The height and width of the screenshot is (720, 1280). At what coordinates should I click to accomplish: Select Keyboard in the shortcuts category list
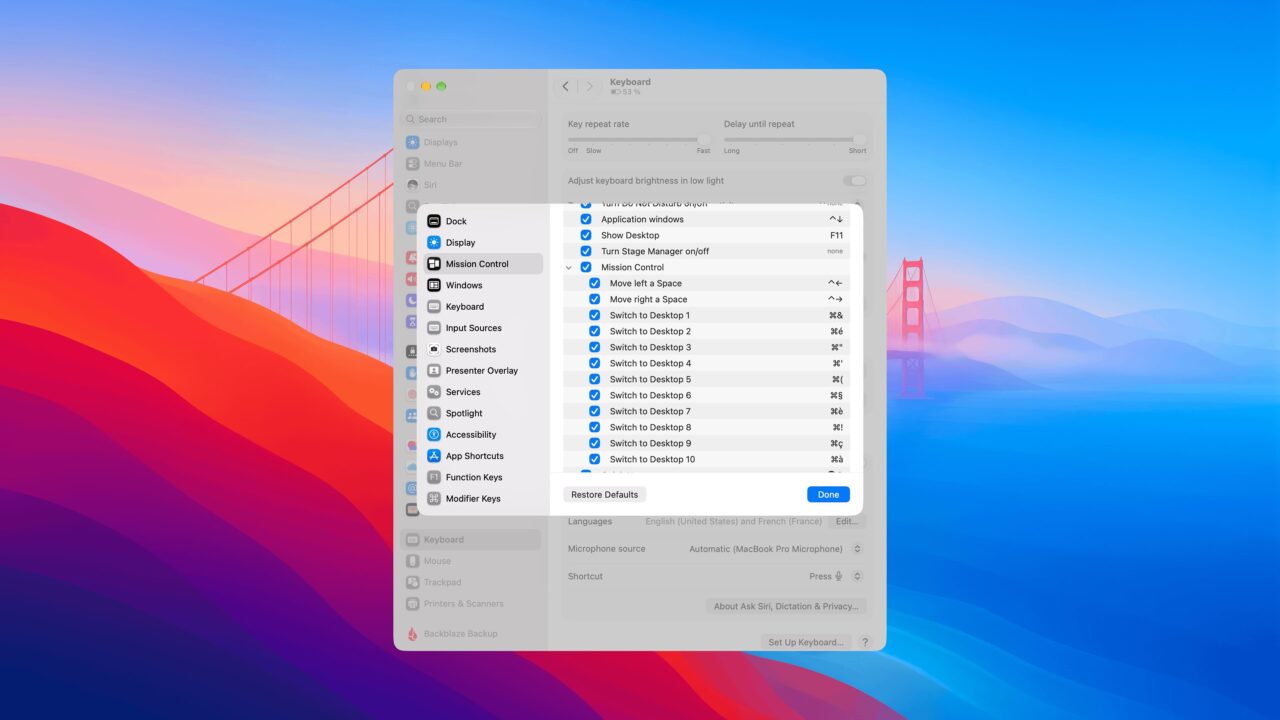click(481, 307)
